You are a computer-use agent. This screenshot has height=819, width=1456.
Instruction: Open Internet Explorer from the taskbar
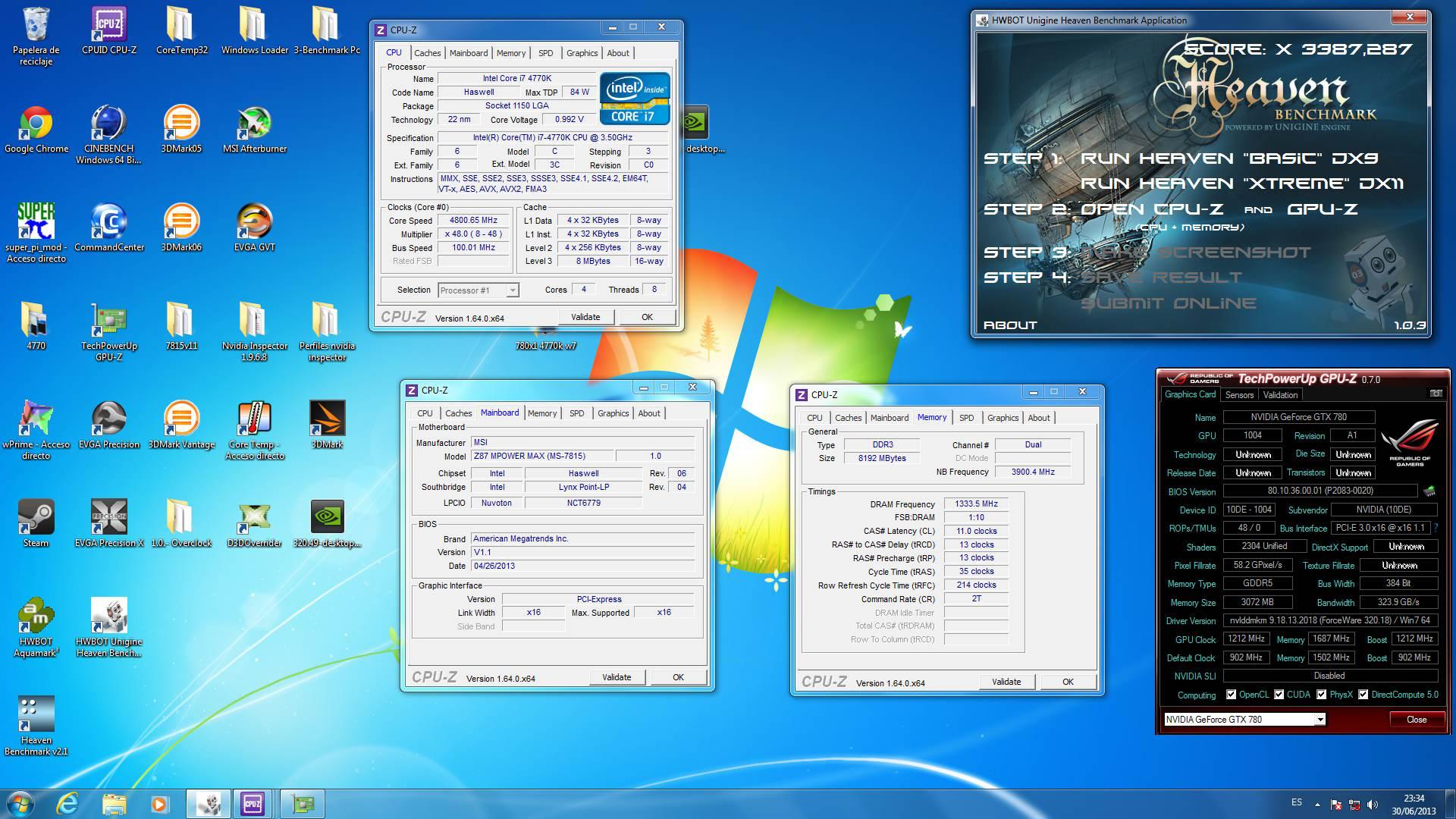click(68, 803)
